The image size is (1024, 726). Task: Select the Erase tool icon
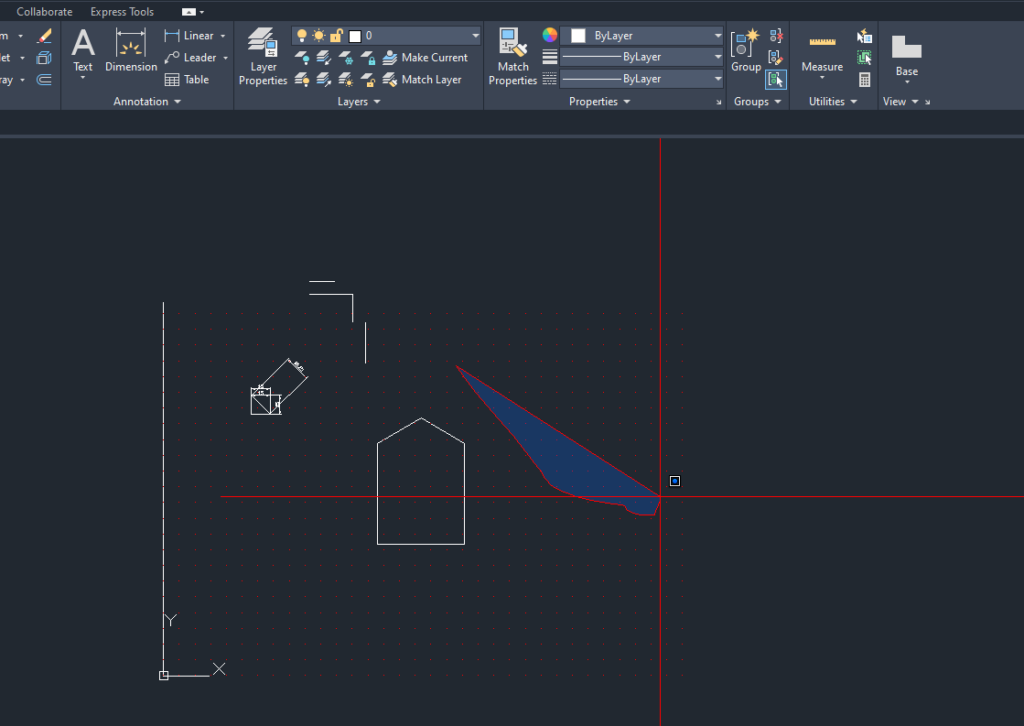44,36
